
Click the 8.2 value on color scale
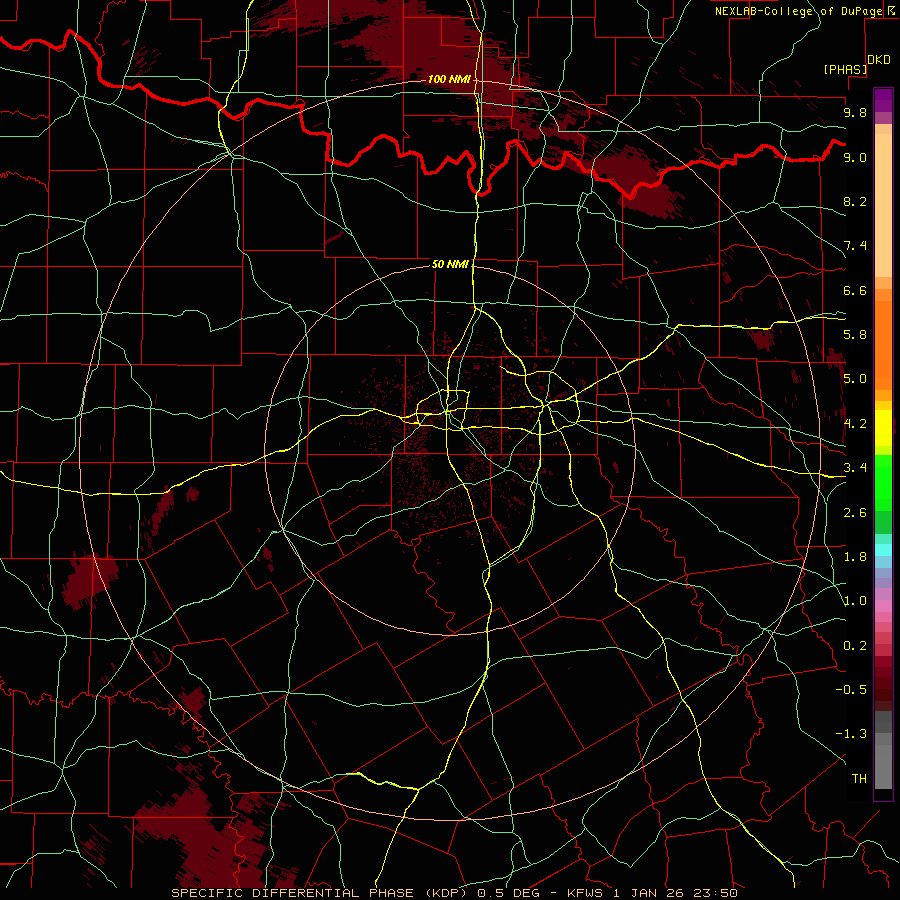pos(855,201)
